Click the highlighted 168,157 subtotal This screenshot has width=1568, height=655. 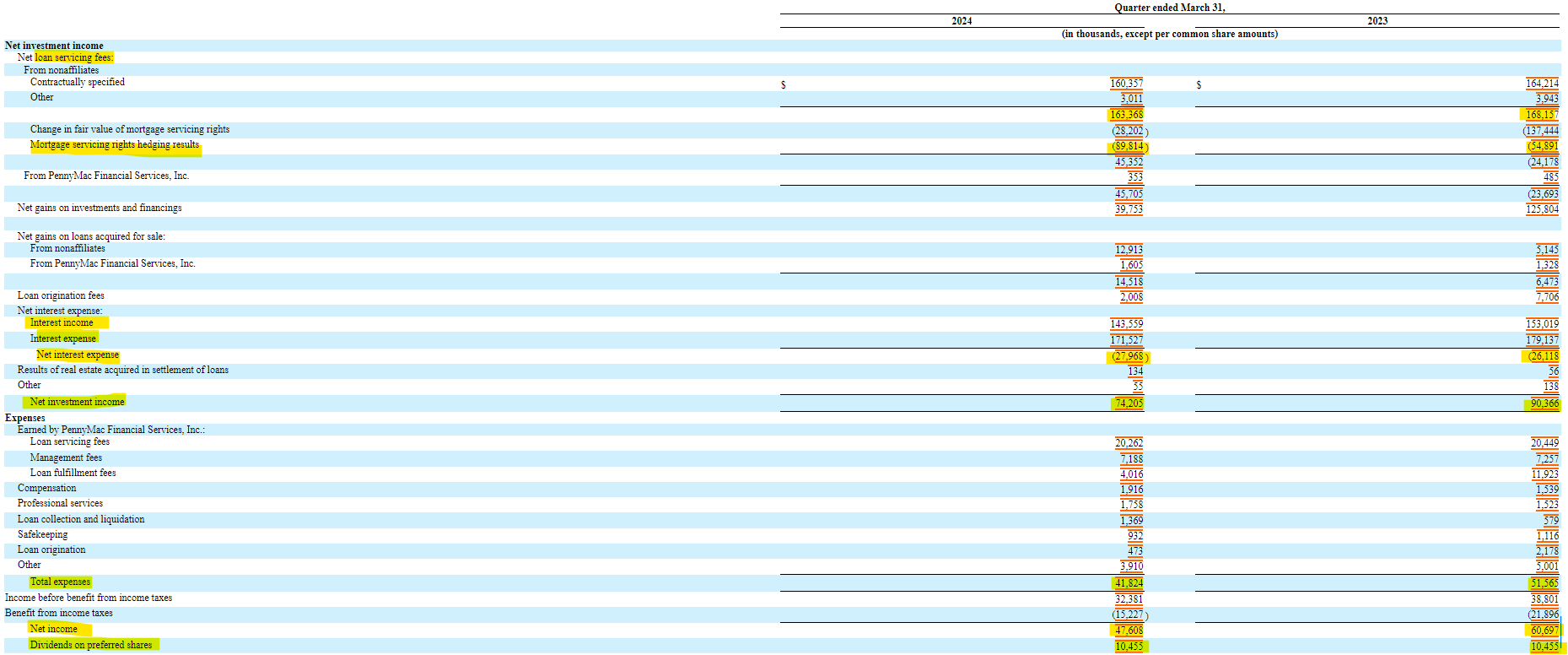pyautogui.click(x=1541, y=115)
